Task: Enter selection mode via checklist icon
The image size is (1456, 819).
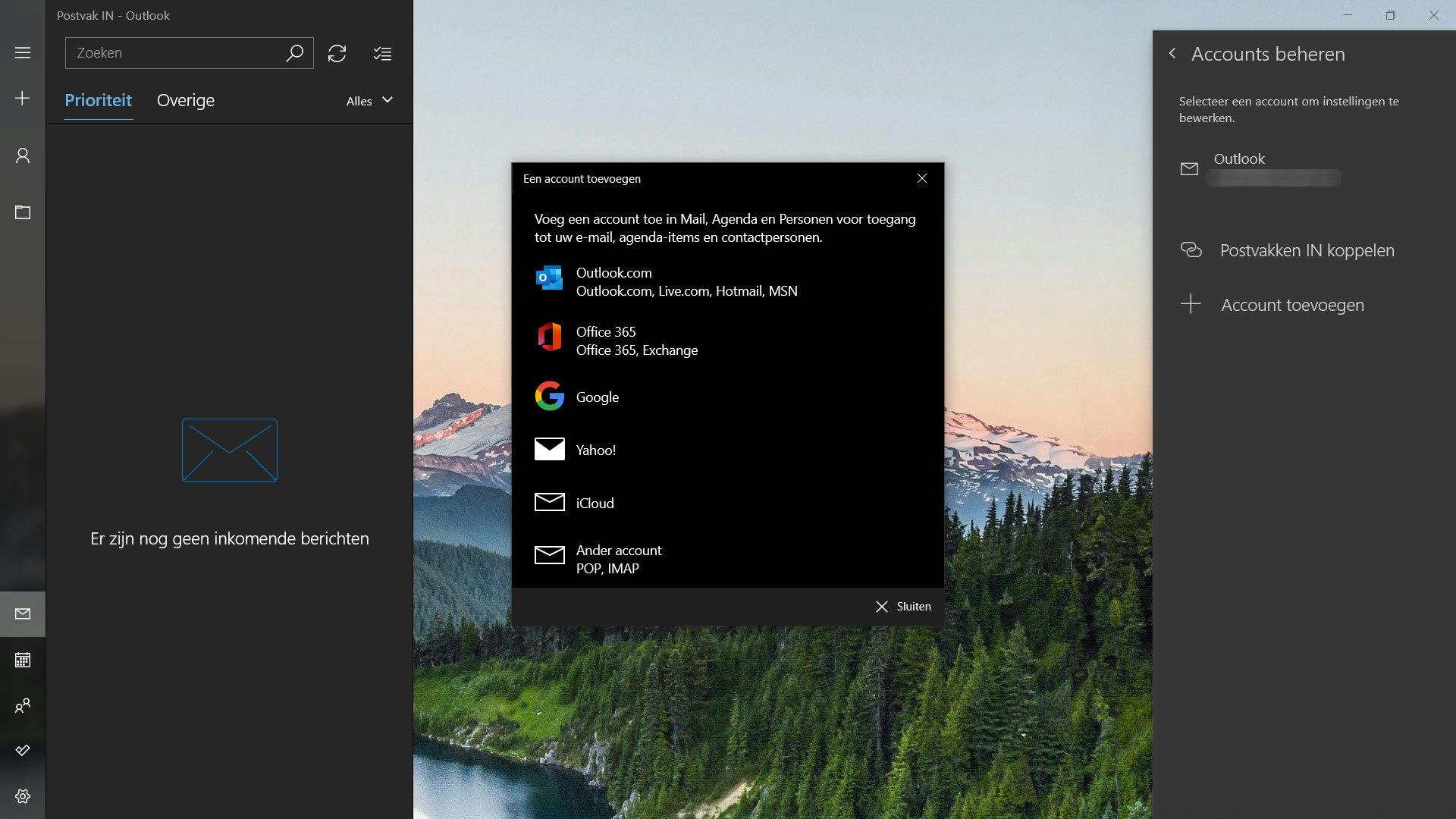Action: tap(382, 53)
